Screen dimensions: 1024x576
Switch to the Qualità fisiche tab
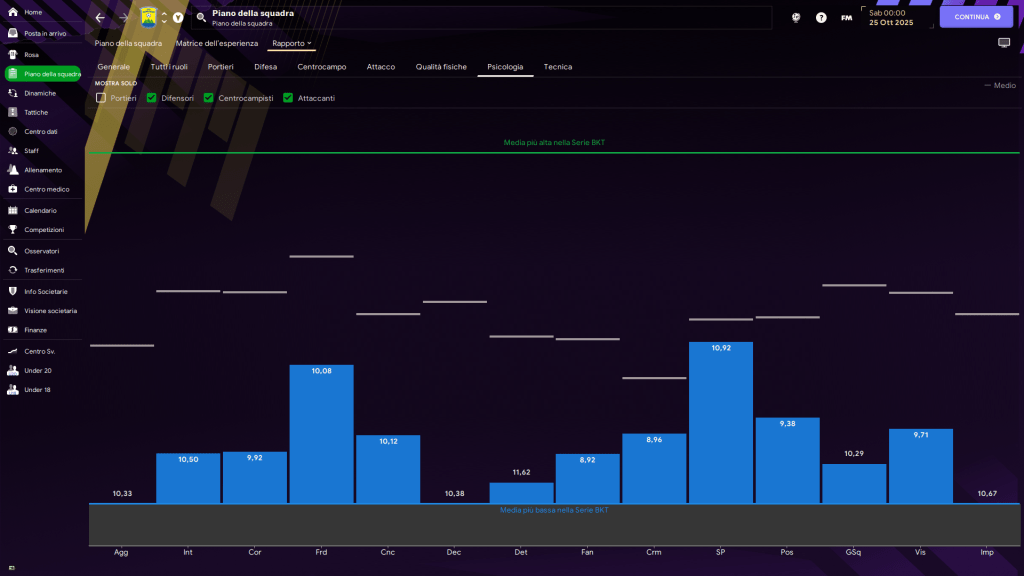point(441,67)
